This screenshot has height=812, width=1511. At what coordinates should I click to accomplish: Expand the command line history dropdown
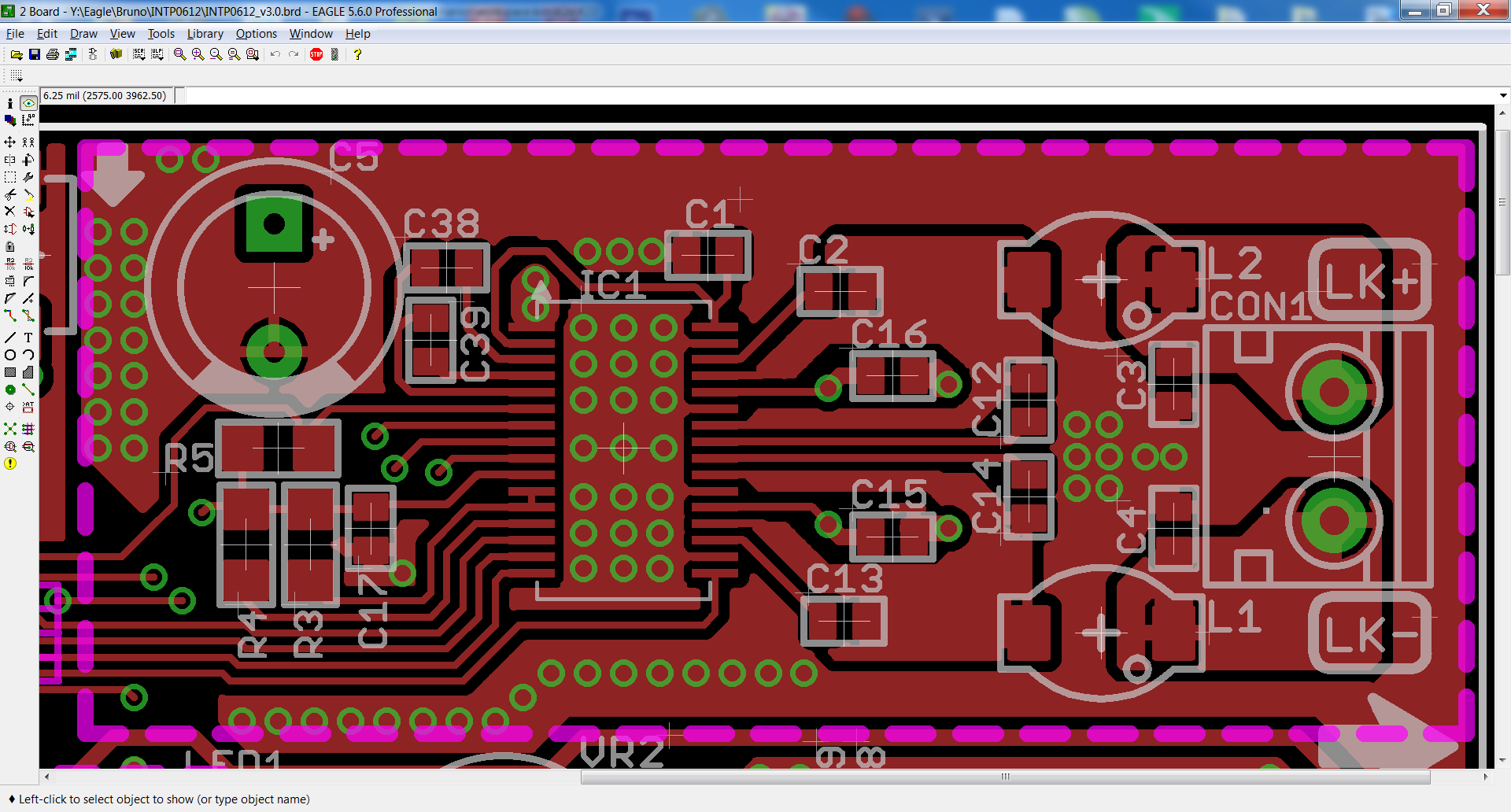click(x=1503, y=96)
